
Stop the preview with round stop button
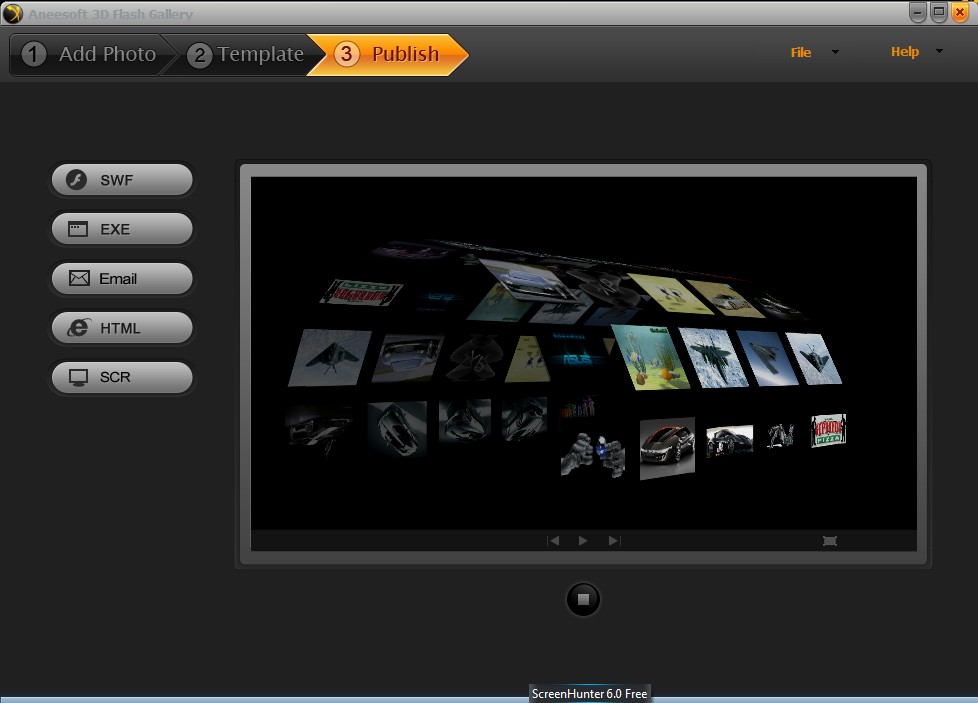tap(583, 599)
